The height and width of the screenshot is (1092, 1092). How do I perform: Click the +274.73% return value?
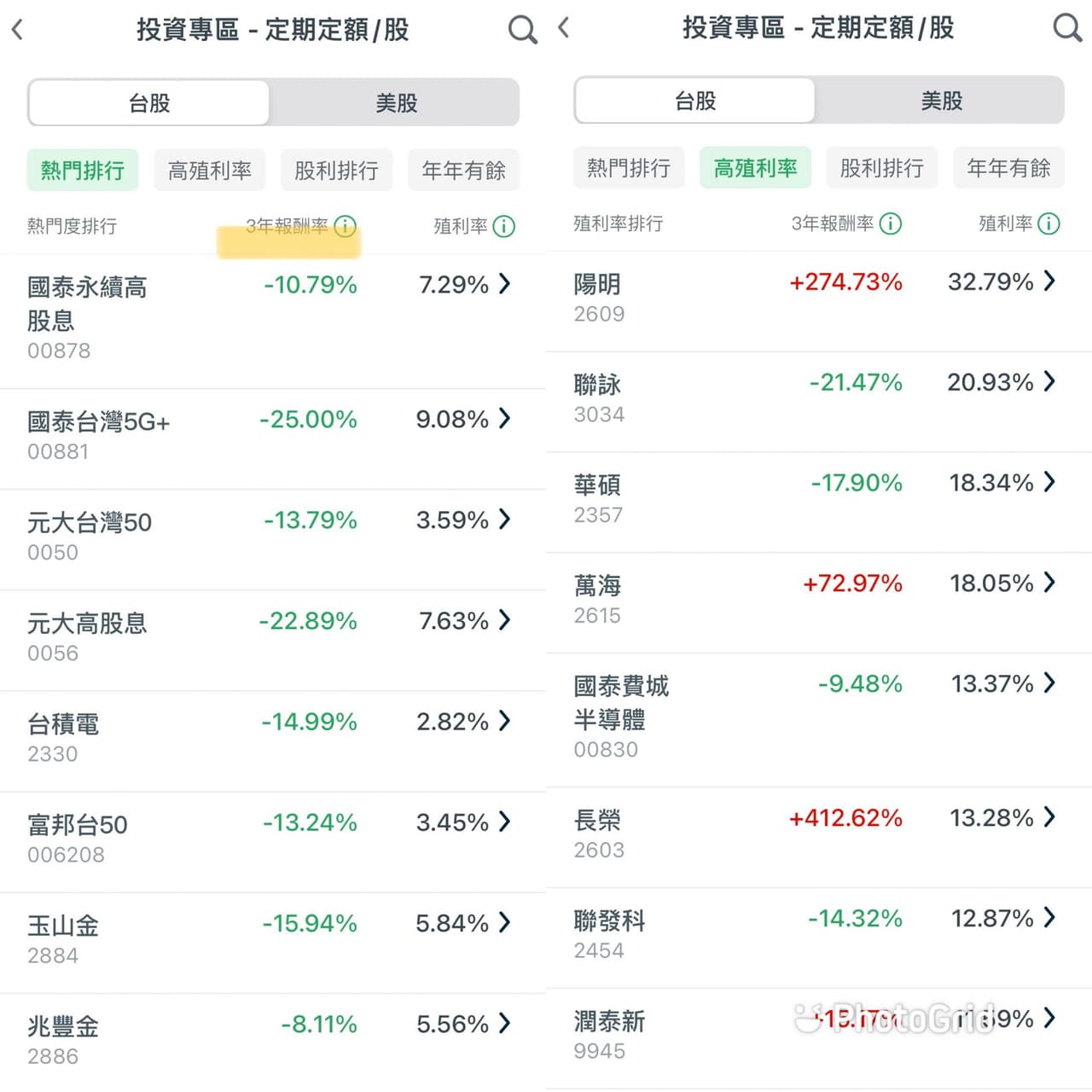pyautogui.click(x=845, y=282)
